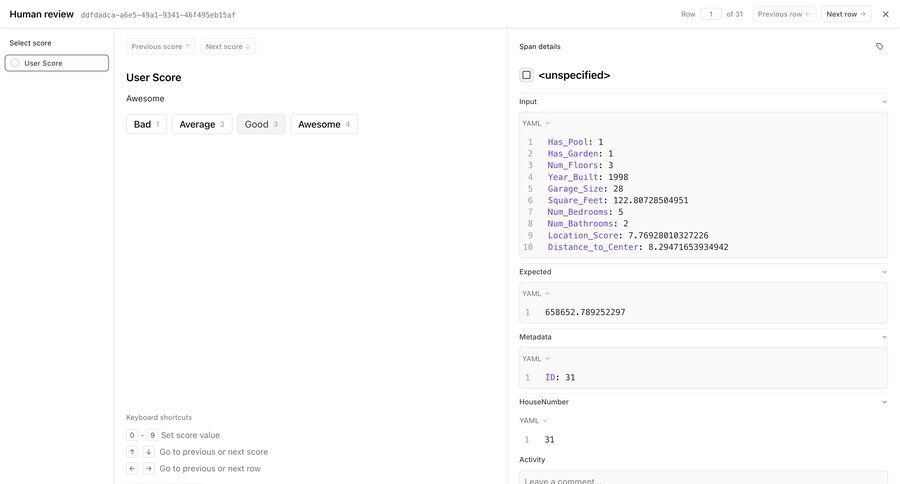Click the Has_Pool: 1 line
Screen dimensions: 900x484
pyautogui.click(x=575, y=142)
